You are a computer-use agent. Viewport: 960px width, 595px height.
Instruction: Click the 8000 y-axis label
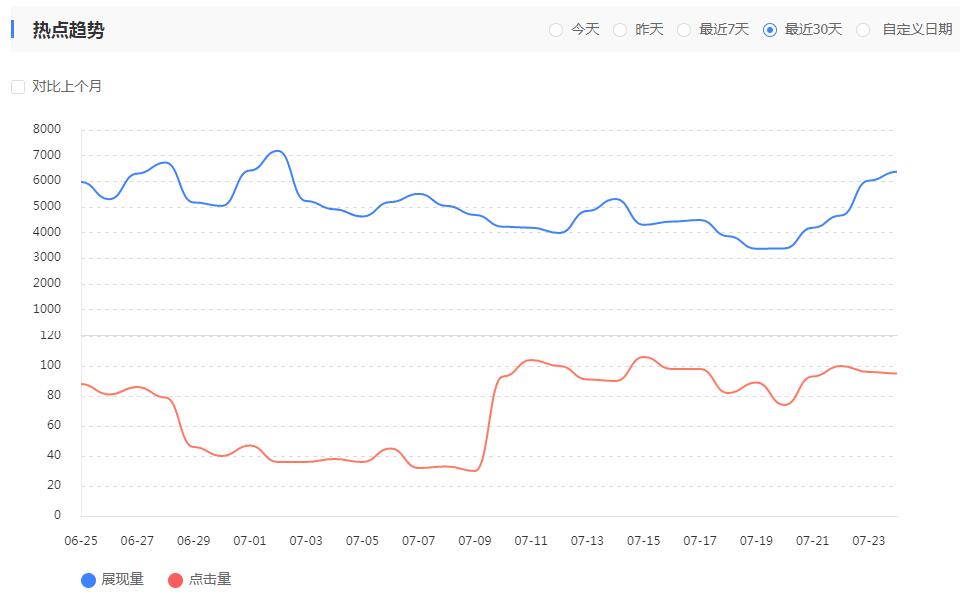point(47,129)
